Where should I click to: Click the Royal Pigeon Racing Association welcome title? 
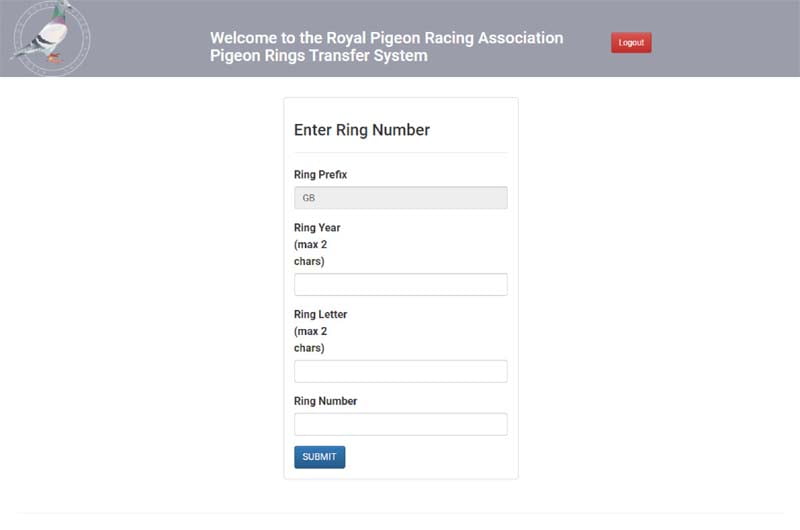pos(387,38)
